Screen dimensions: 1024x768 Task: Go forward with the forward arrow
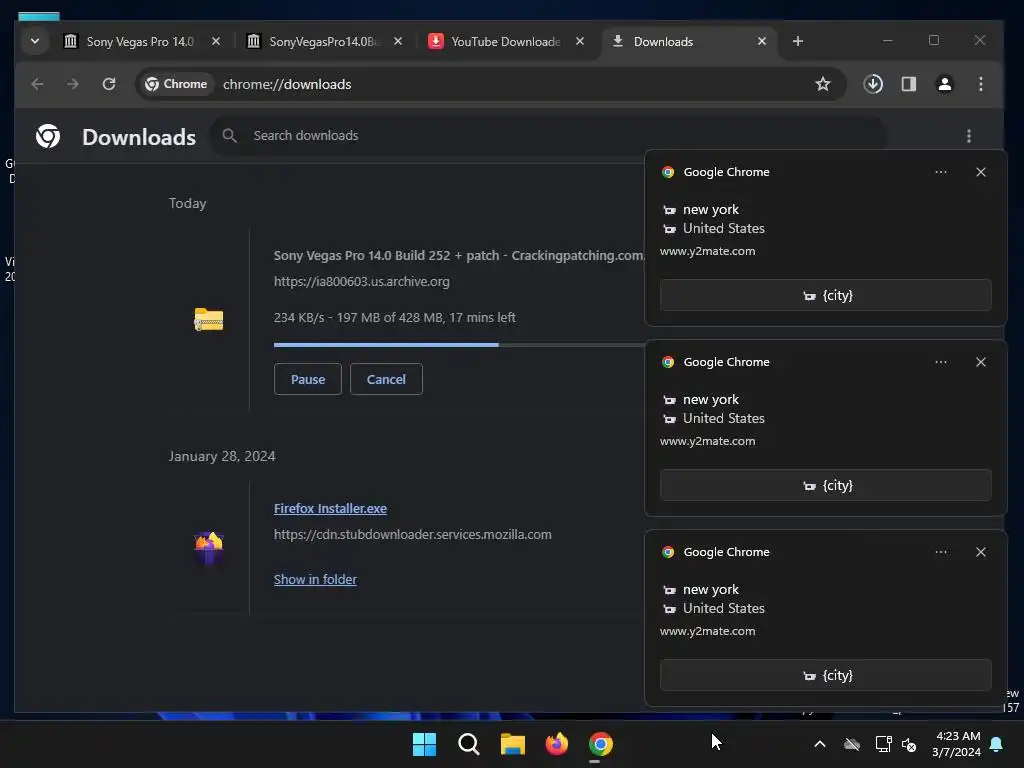pos(72,84)
